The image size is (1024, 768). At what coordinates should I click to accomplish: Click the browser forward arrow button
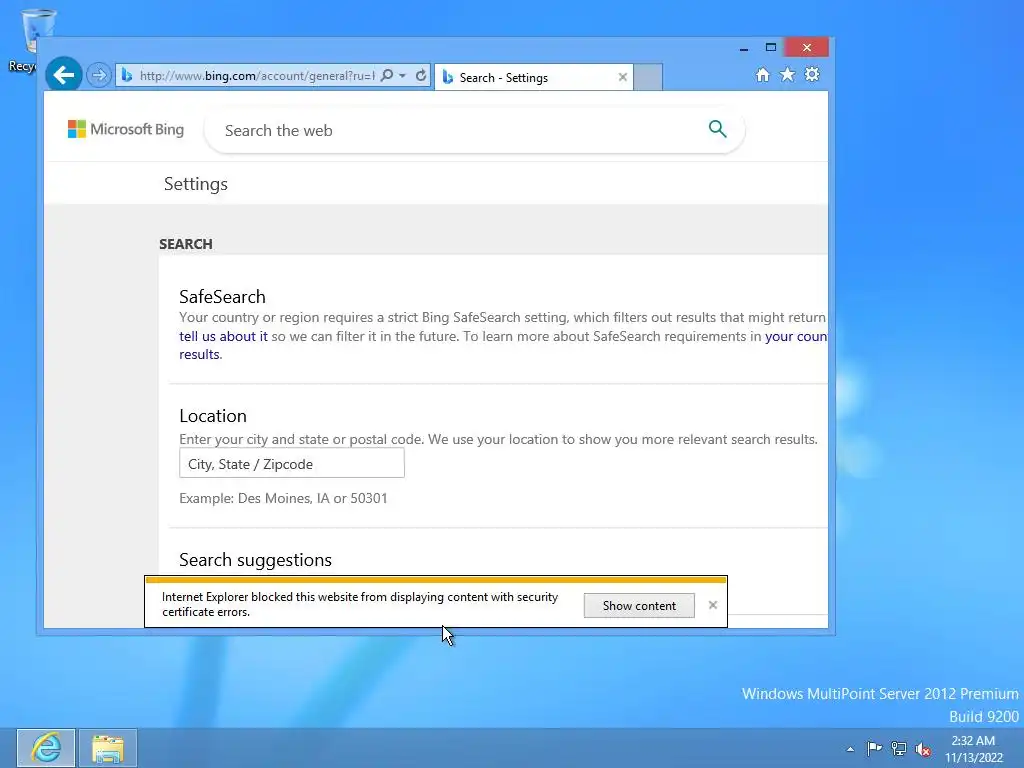tap(99, 75)
